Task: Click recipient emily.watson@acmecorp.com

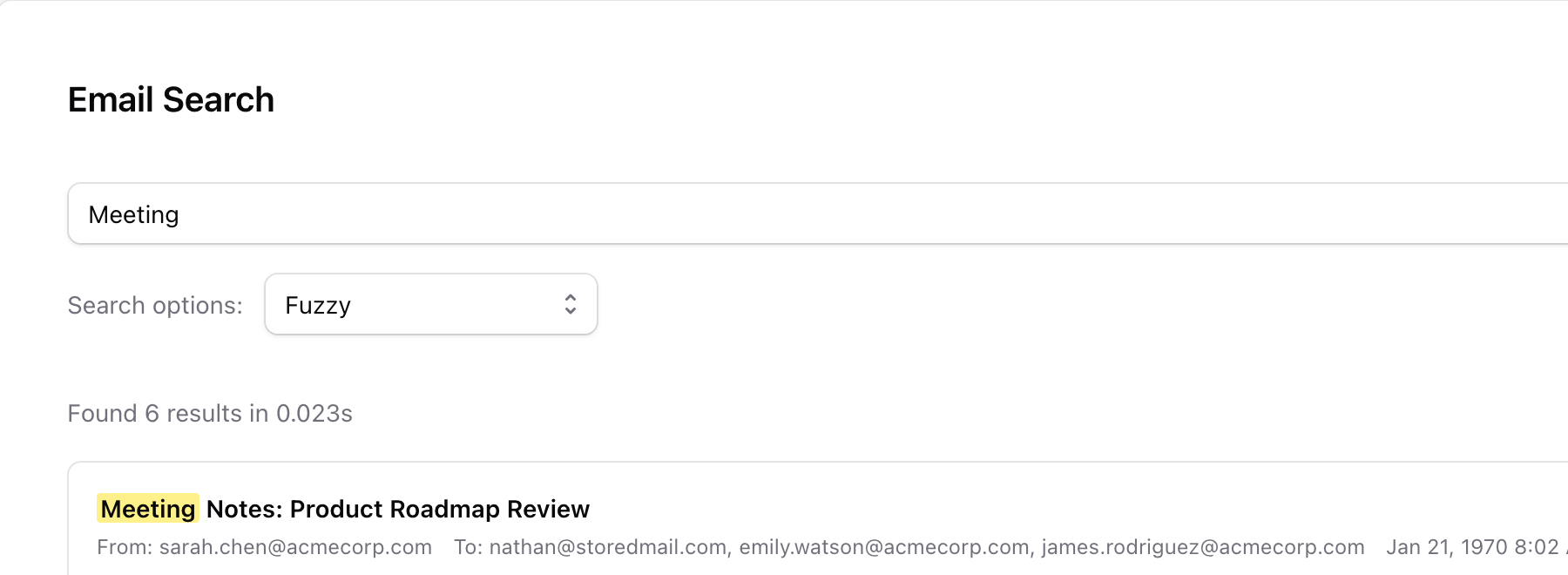Action: (x=884, y=548)
